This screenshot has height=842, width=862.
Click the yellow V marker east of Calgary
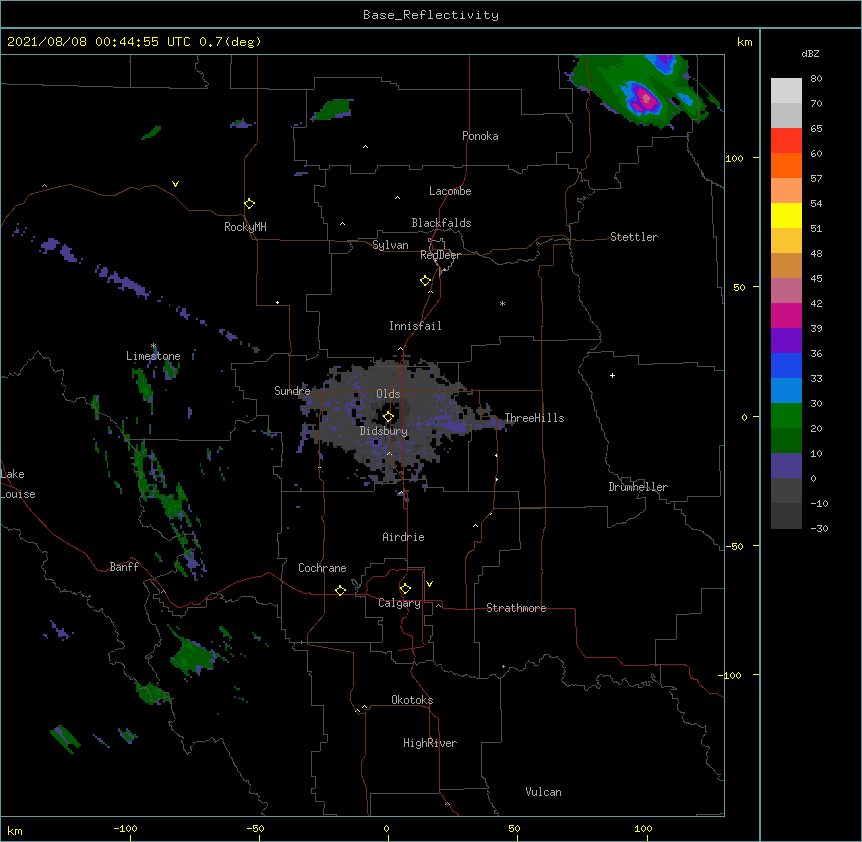[429, 584]
